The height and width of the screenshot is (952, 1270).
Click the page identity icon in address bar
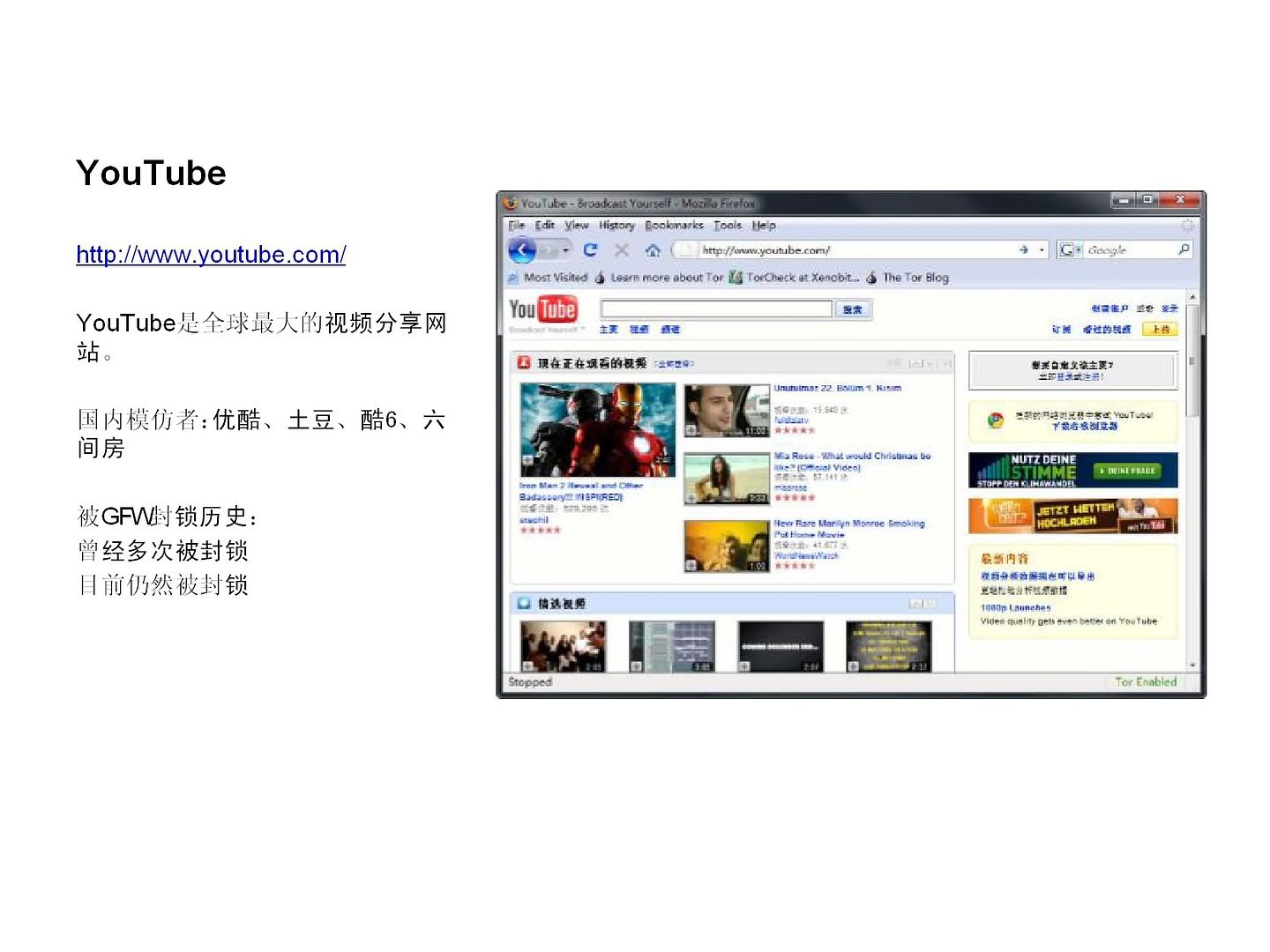click(687, 250)
